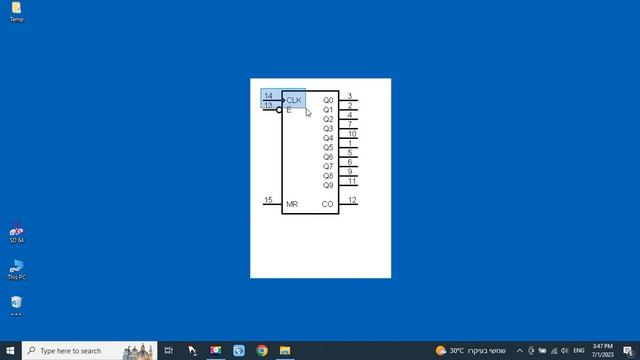Click the Q4 output label
Screen dimensions: 640x360
point(328,138)
